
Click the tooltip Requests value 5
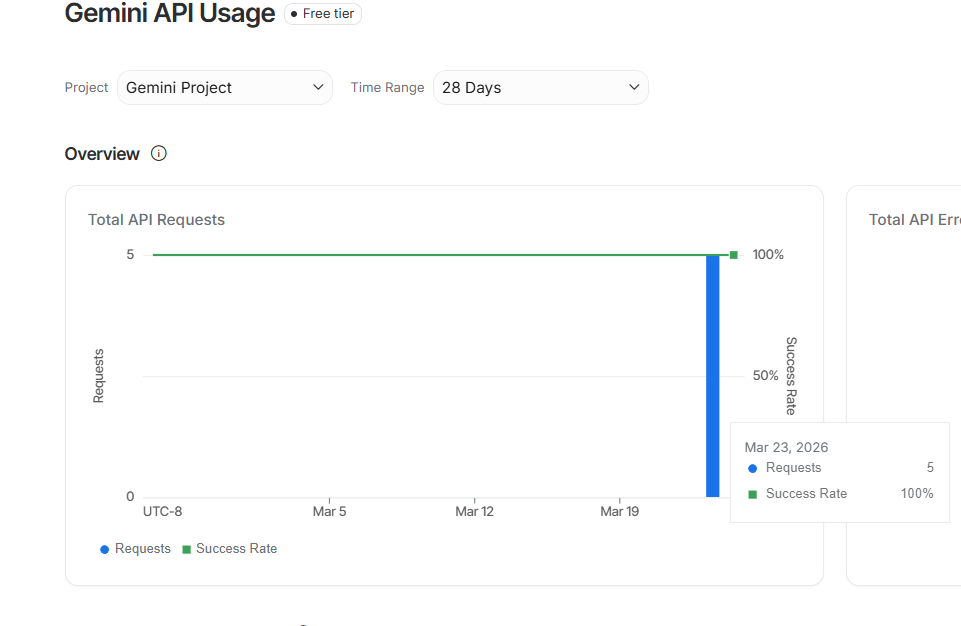[930, 467]
